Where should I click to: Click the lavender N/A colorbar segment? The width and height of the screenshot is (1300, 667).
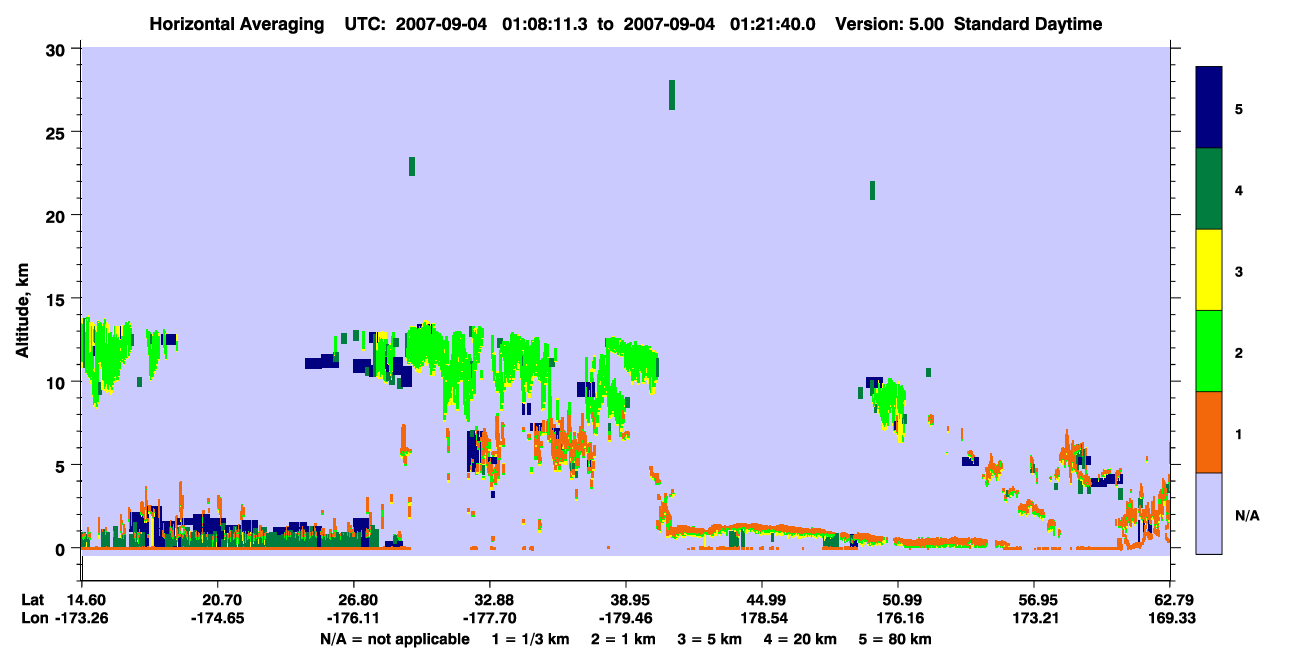[1209, 513]
